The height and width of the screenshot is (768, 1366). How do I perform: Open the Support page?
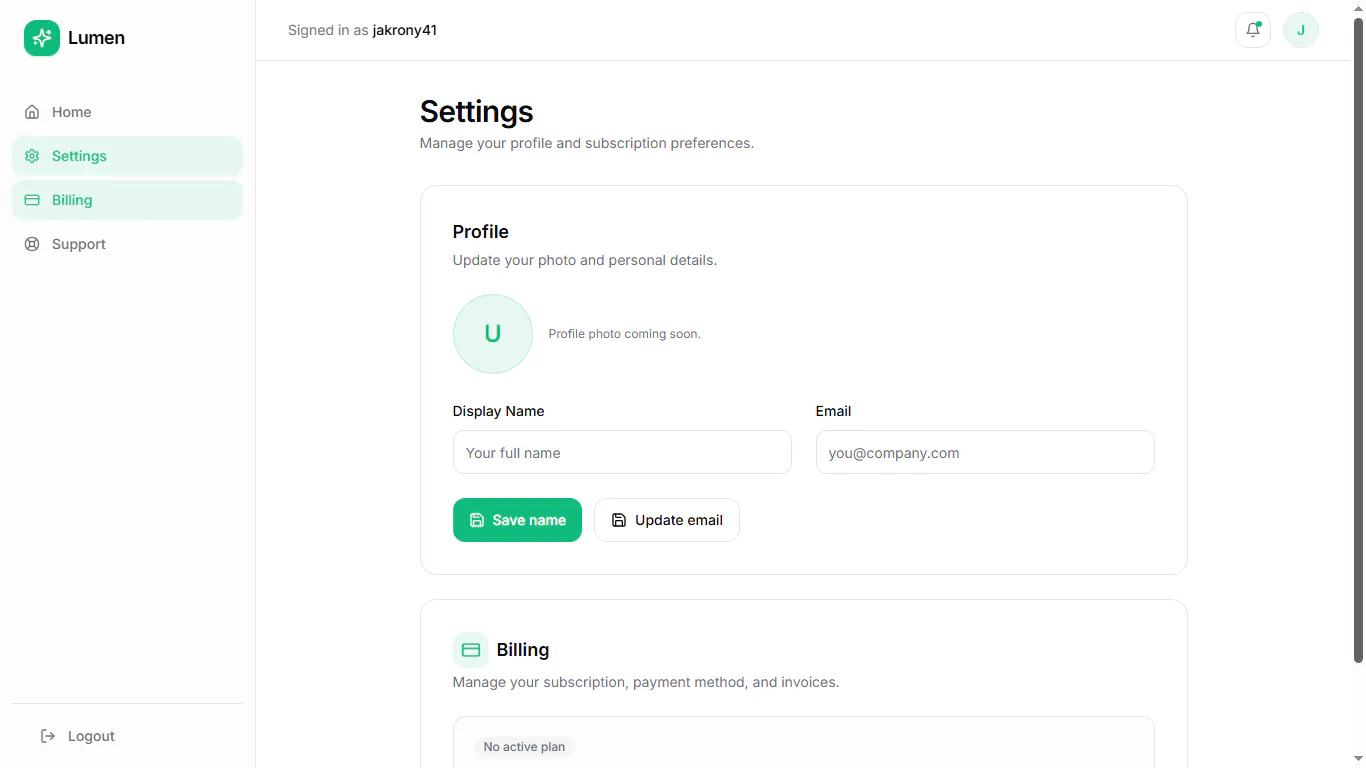click(127, 244)
